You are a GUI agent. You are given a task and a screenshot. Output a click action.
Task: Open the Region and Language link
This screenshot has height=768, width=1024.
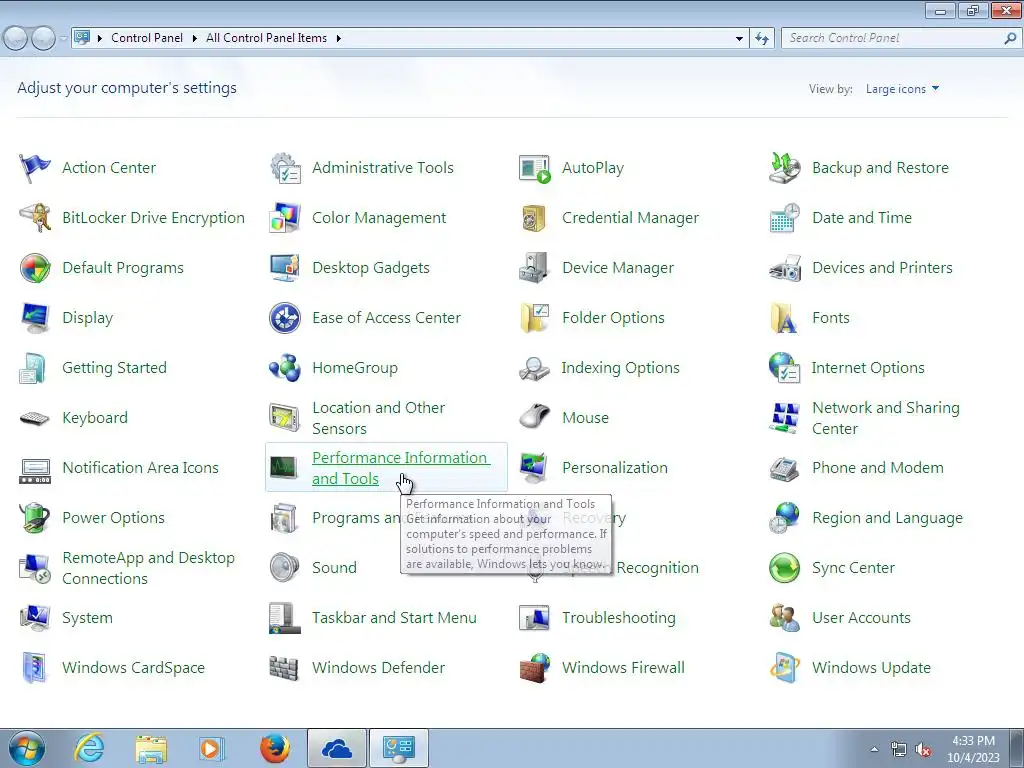tap(888, 519)
